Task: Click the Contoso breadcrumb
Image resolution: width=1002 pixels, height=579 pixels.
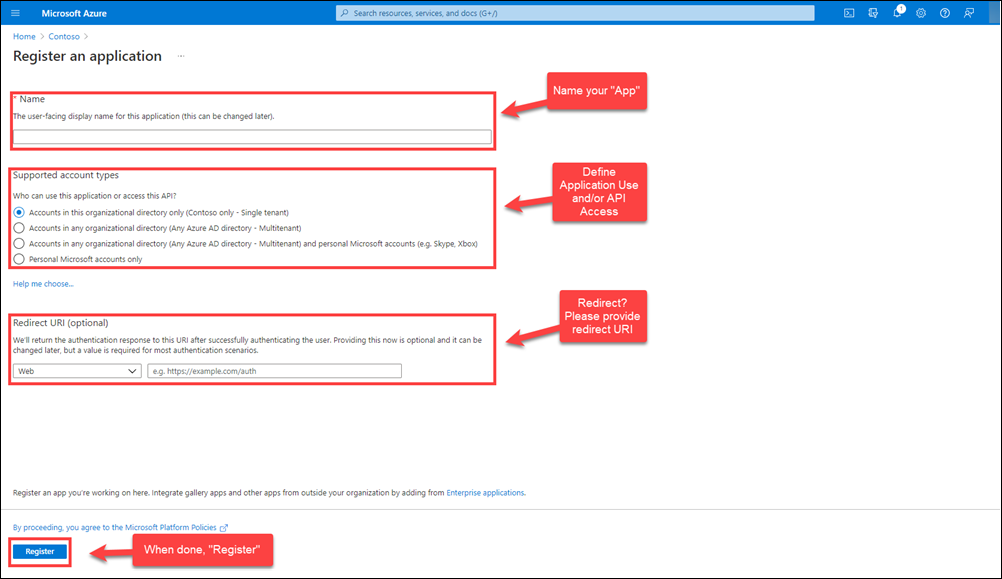Action: coord(63,36)
